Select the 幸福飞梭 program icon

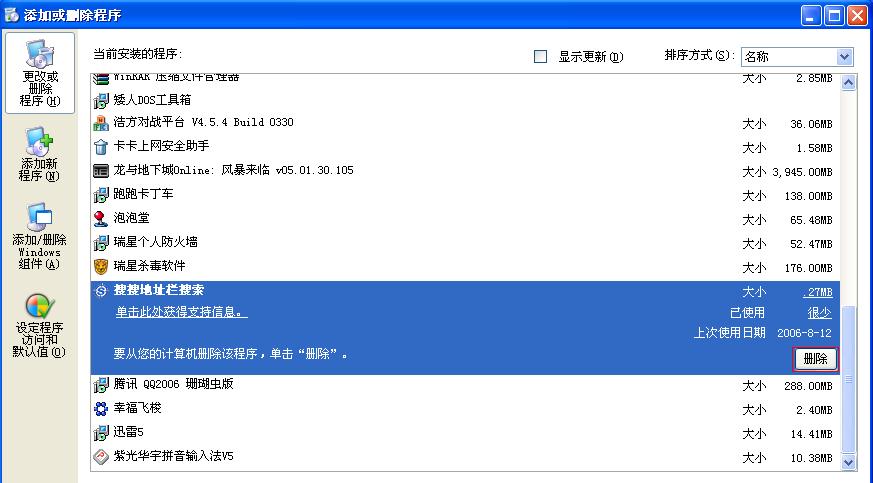coord(101,409)
